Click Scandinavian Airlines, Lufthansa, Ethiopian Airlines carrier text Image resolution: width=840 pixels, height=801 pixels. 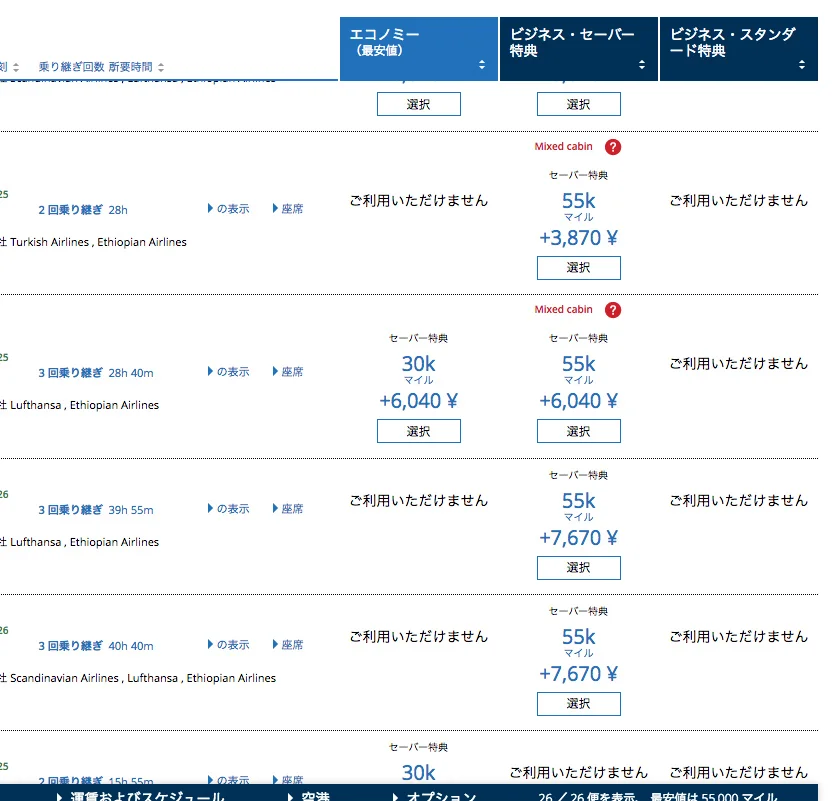[143, 678]
